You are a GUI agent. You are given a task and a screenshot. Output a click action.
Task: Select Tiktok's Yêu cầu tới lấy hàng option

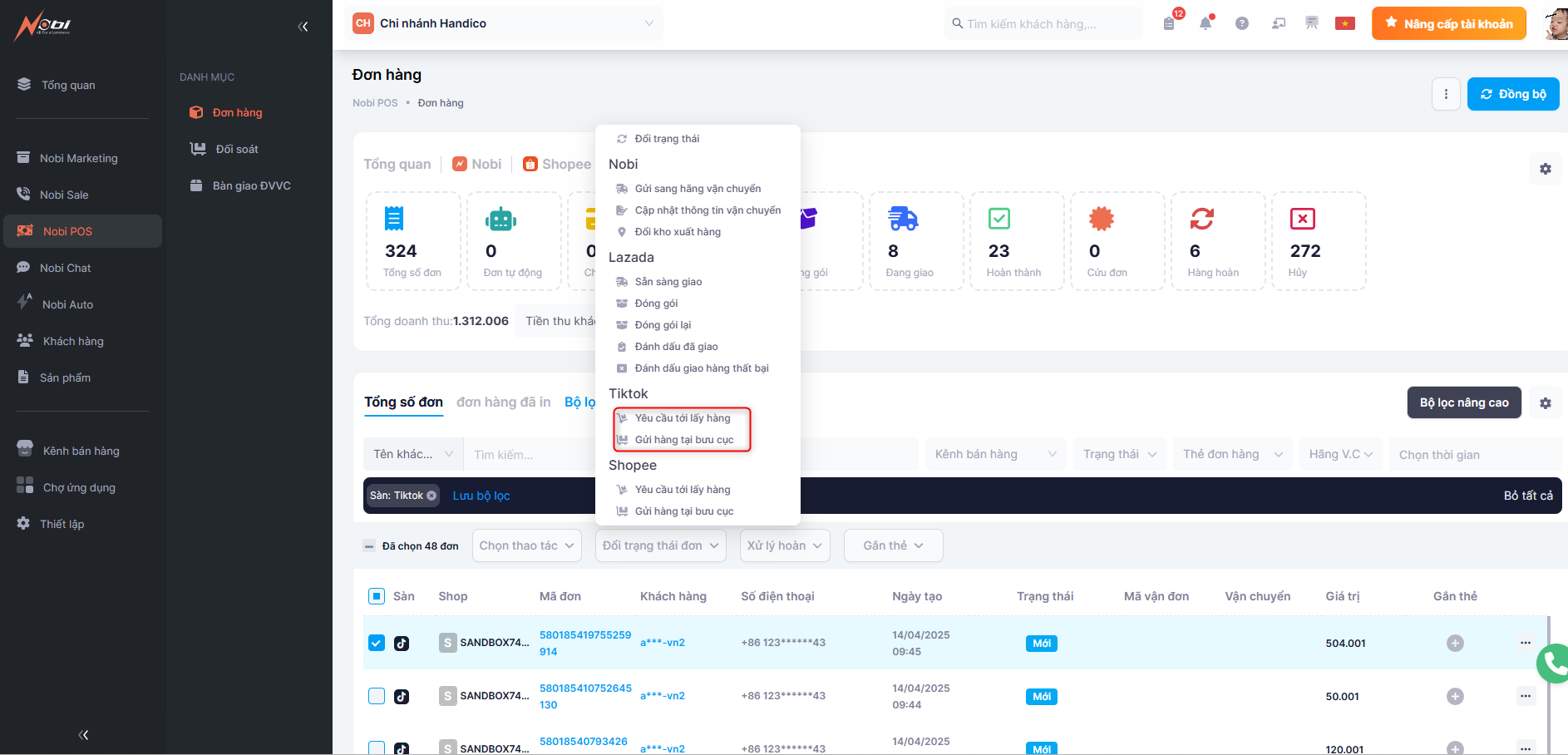(682, 418)
